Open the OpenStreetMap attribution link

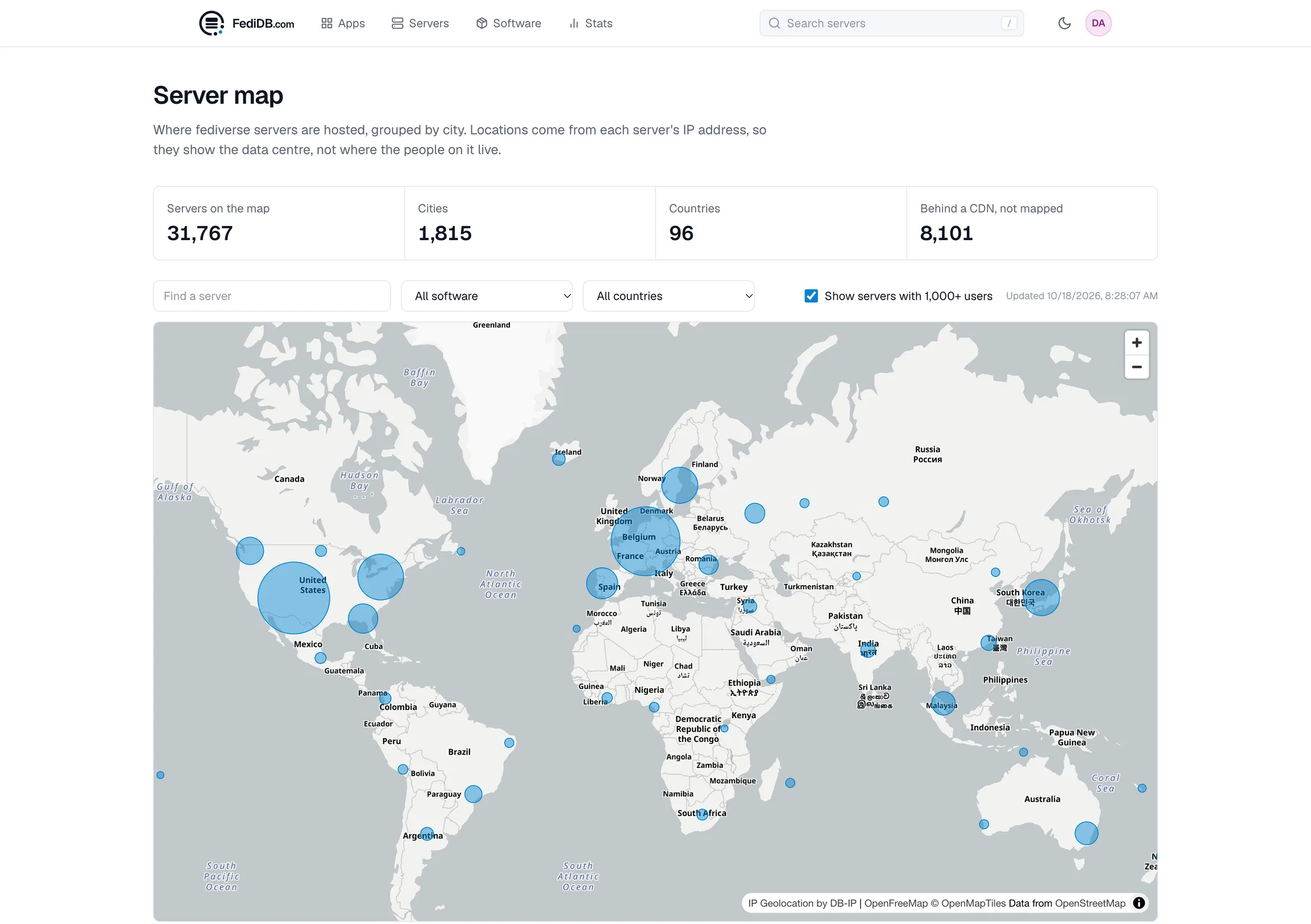tap(1090, 903)
